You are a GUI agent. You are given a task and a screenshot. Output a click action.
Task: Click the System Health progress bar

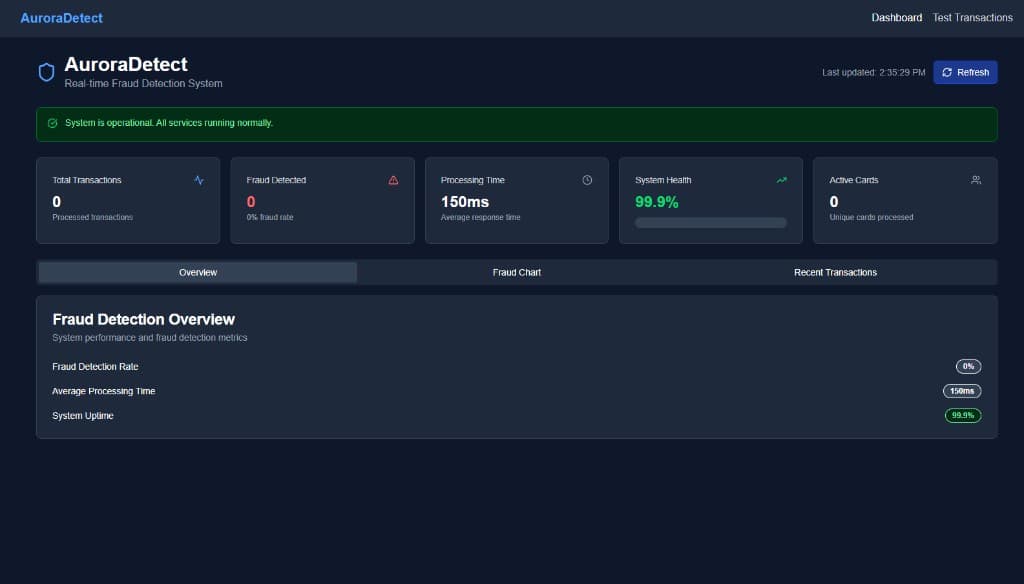[711, 223]
